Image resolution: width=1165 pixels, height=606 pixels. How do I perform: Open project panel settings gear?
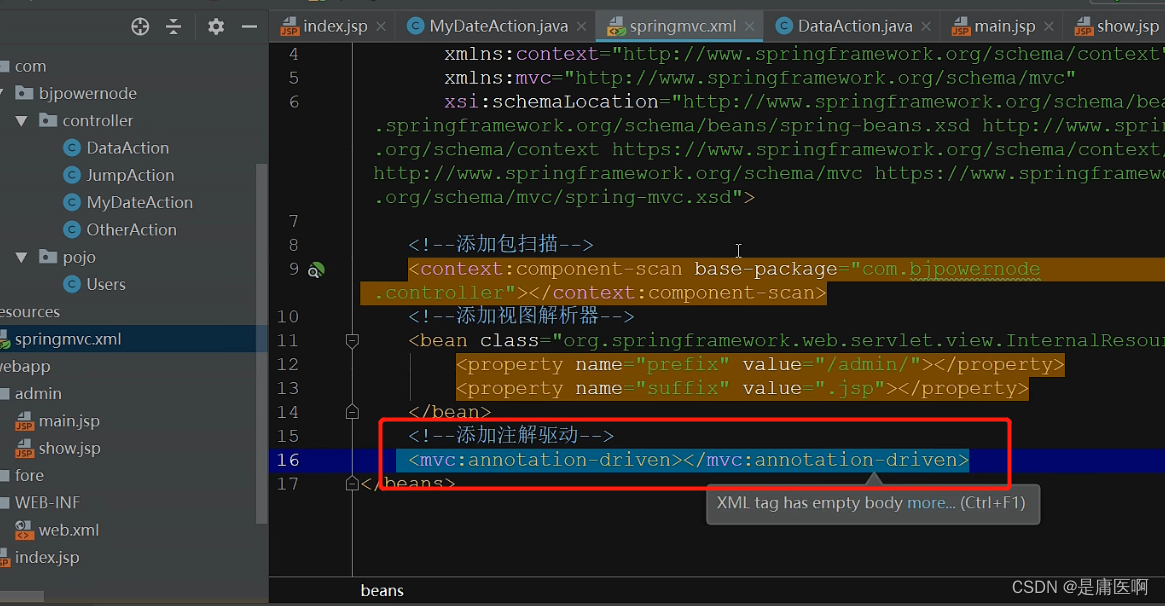point(215,27)
